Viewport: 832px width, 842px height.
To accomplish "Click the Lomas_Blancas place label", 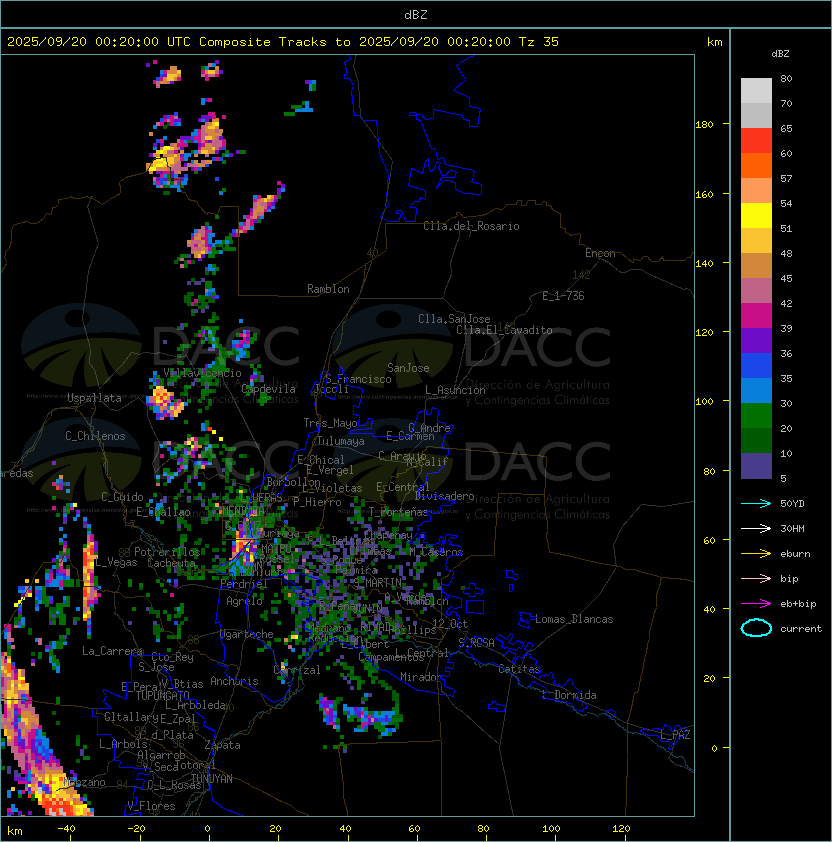I will [574, 619].
